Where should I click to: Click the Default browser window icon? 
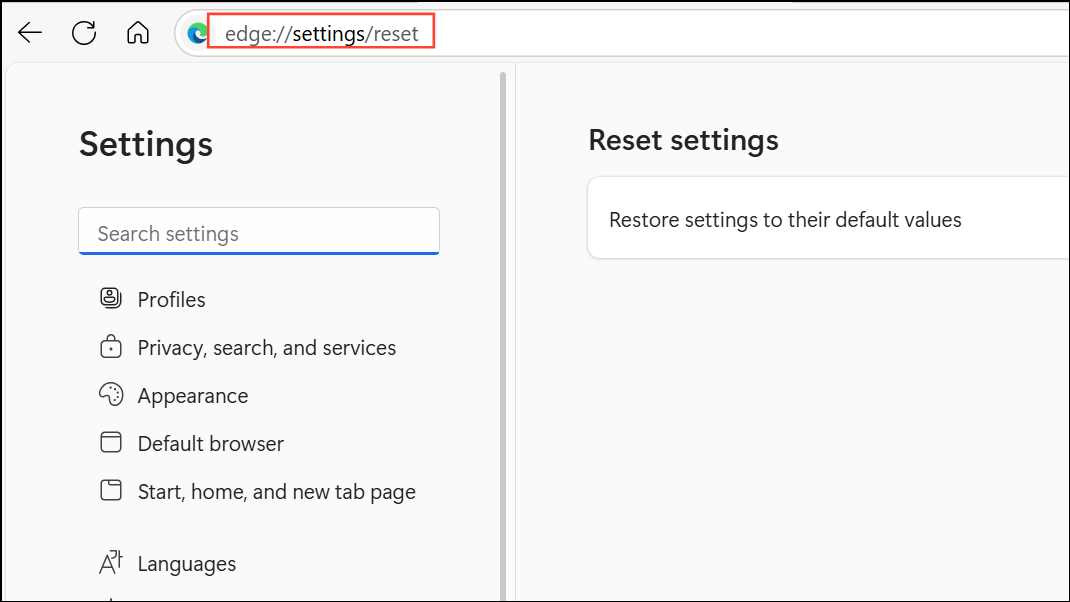[110, 443]
